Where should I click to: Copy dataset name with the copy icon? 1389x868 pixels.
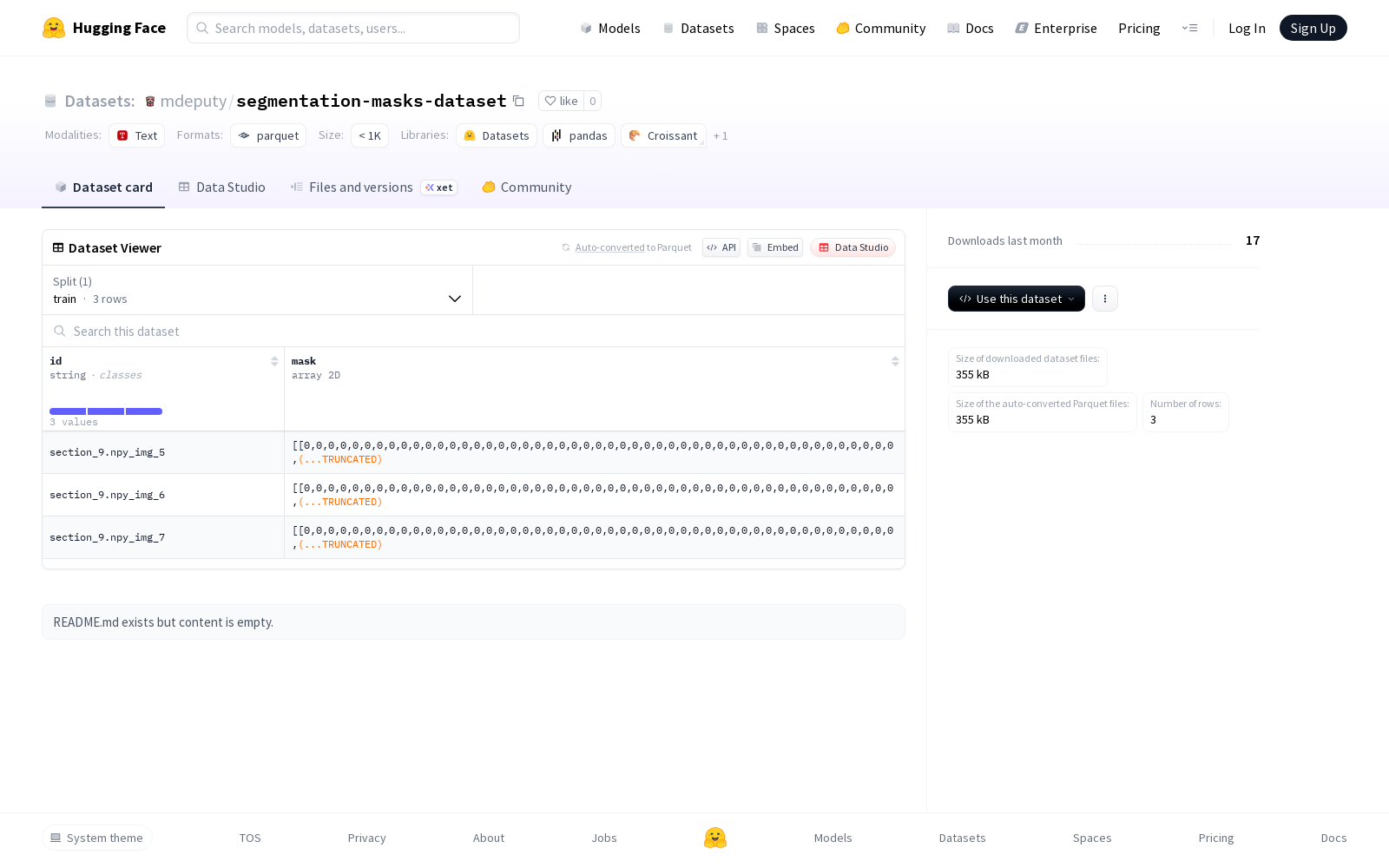pos(518,101)
